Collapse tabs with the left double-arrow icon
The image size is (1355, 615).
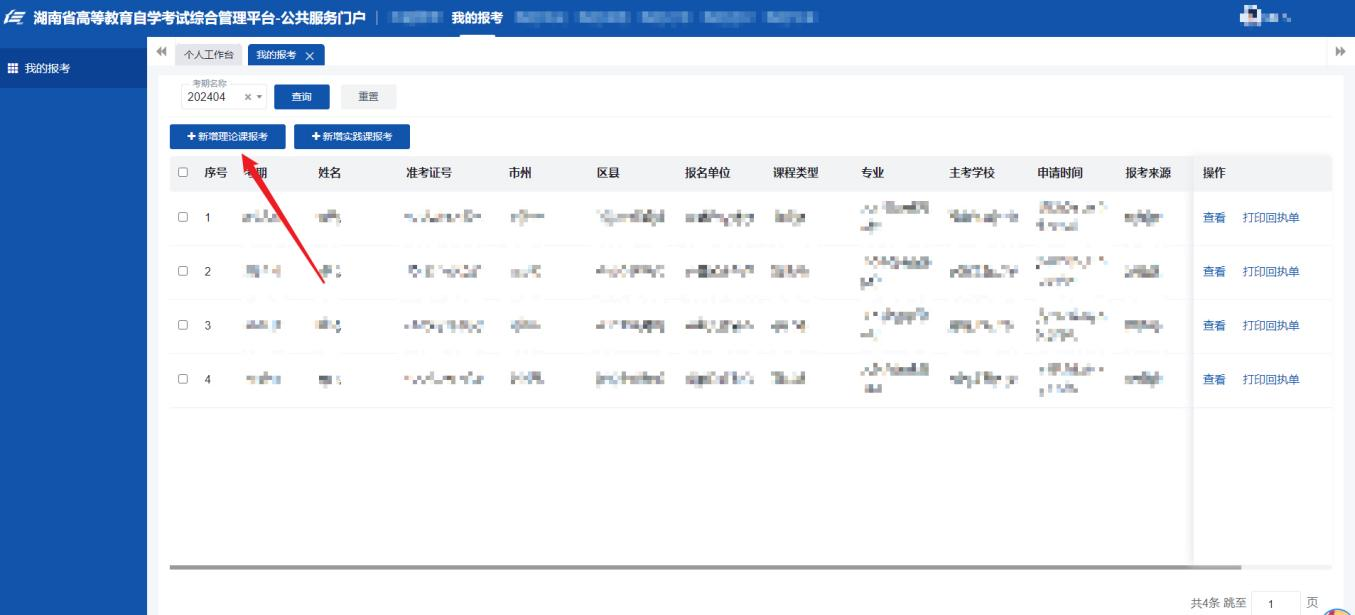(x=161, y=50)
